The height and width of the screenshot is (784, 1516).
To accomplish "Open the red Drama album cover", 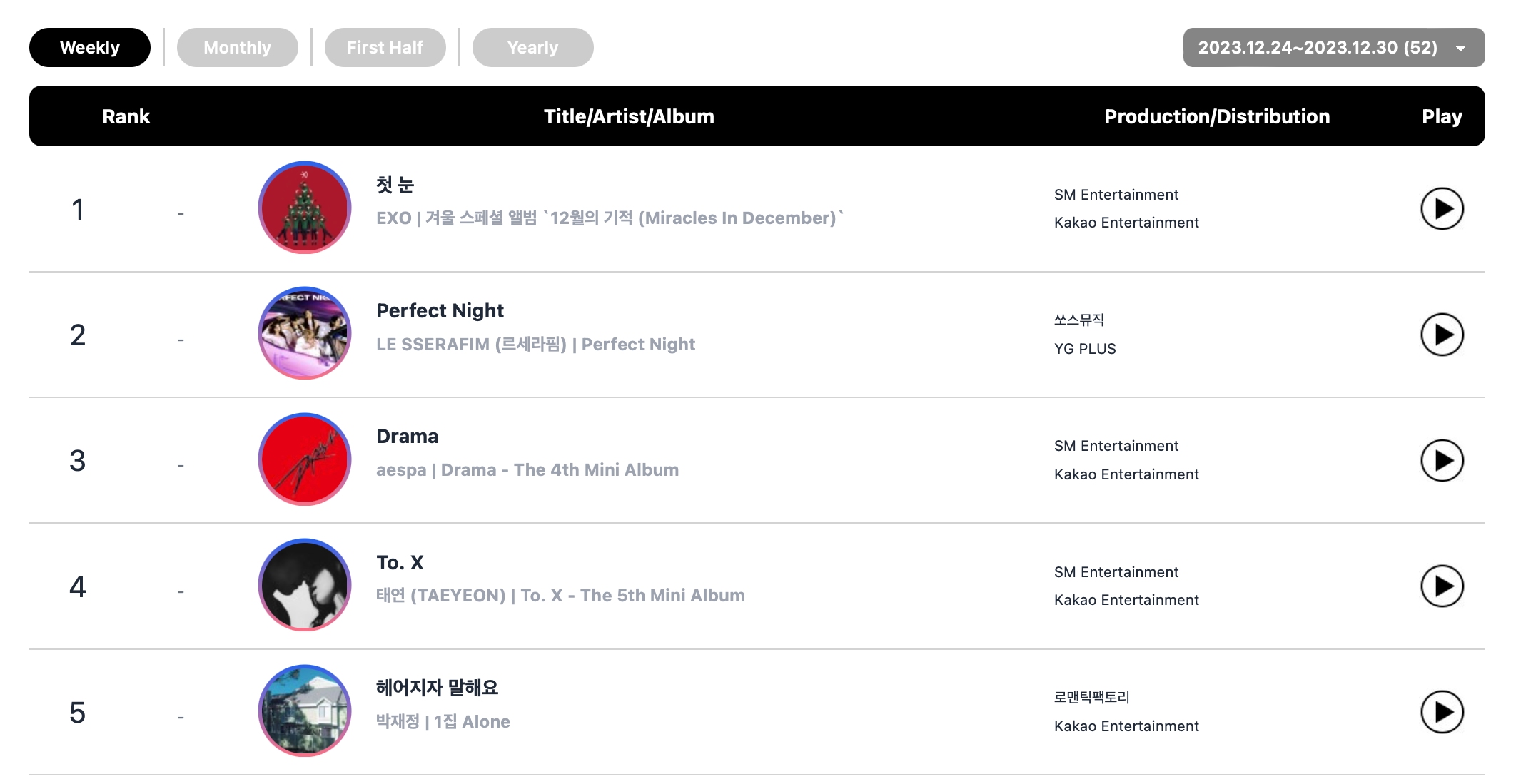I will pos(305,459).
